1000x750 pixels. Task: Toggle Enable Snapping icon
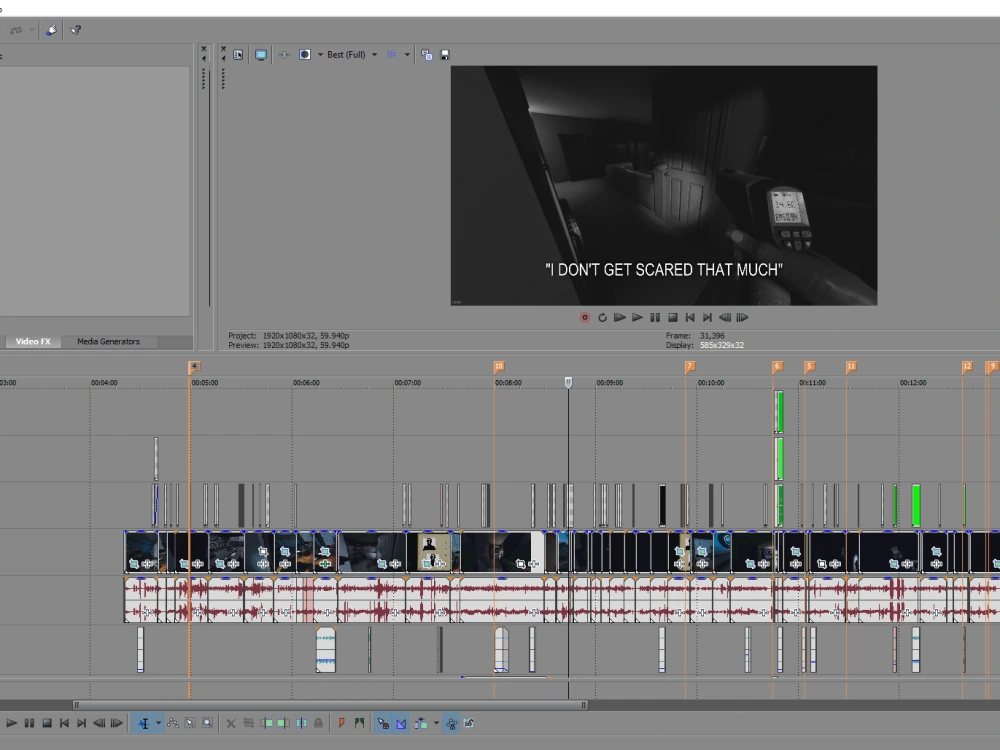tap(383, 723)
